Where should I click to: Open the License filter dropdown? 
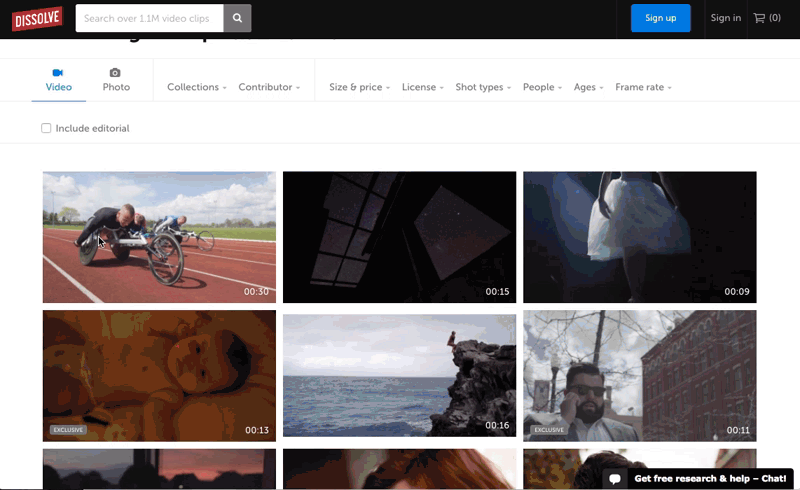[422, 87]
